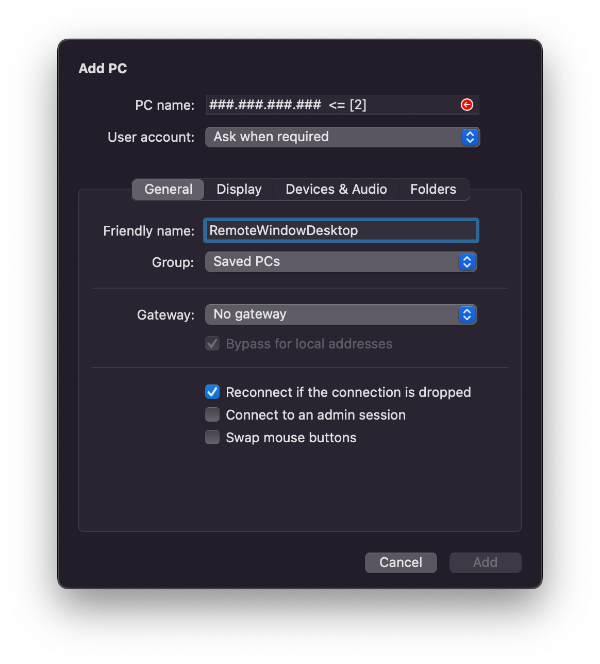Enable Connect to an admin session
600x664 pixels.
pyautogui.click(x=212, y=414)
